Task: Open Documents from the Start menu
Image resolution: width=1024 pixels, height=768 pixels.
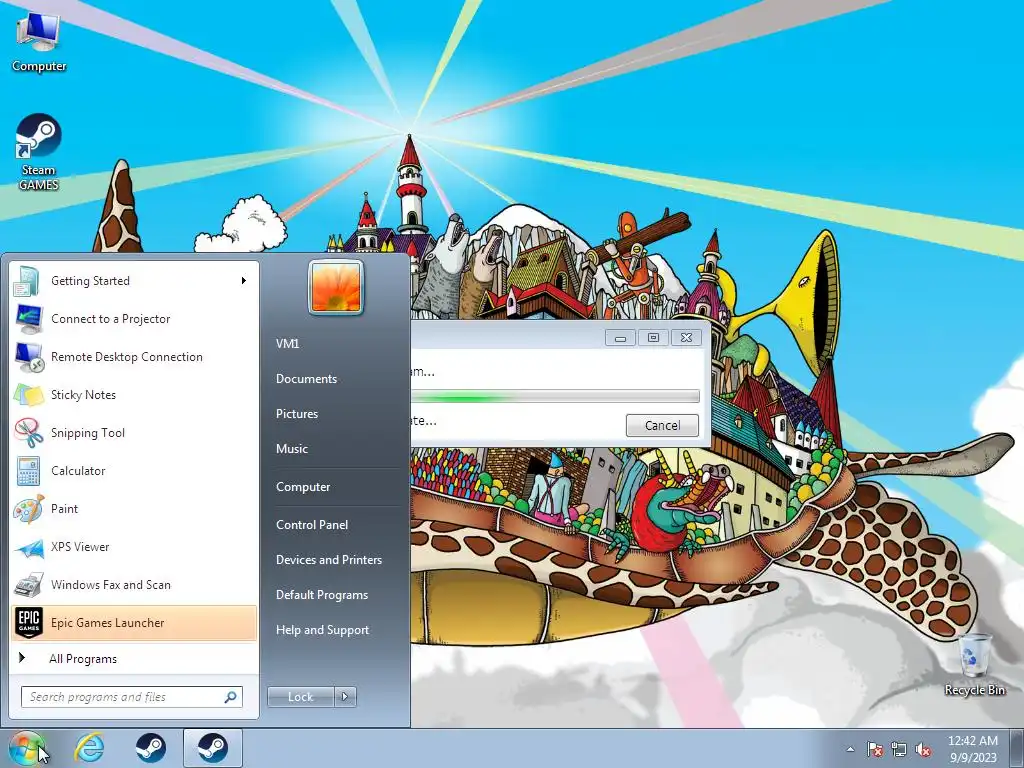Action: [x=306, y=379]
